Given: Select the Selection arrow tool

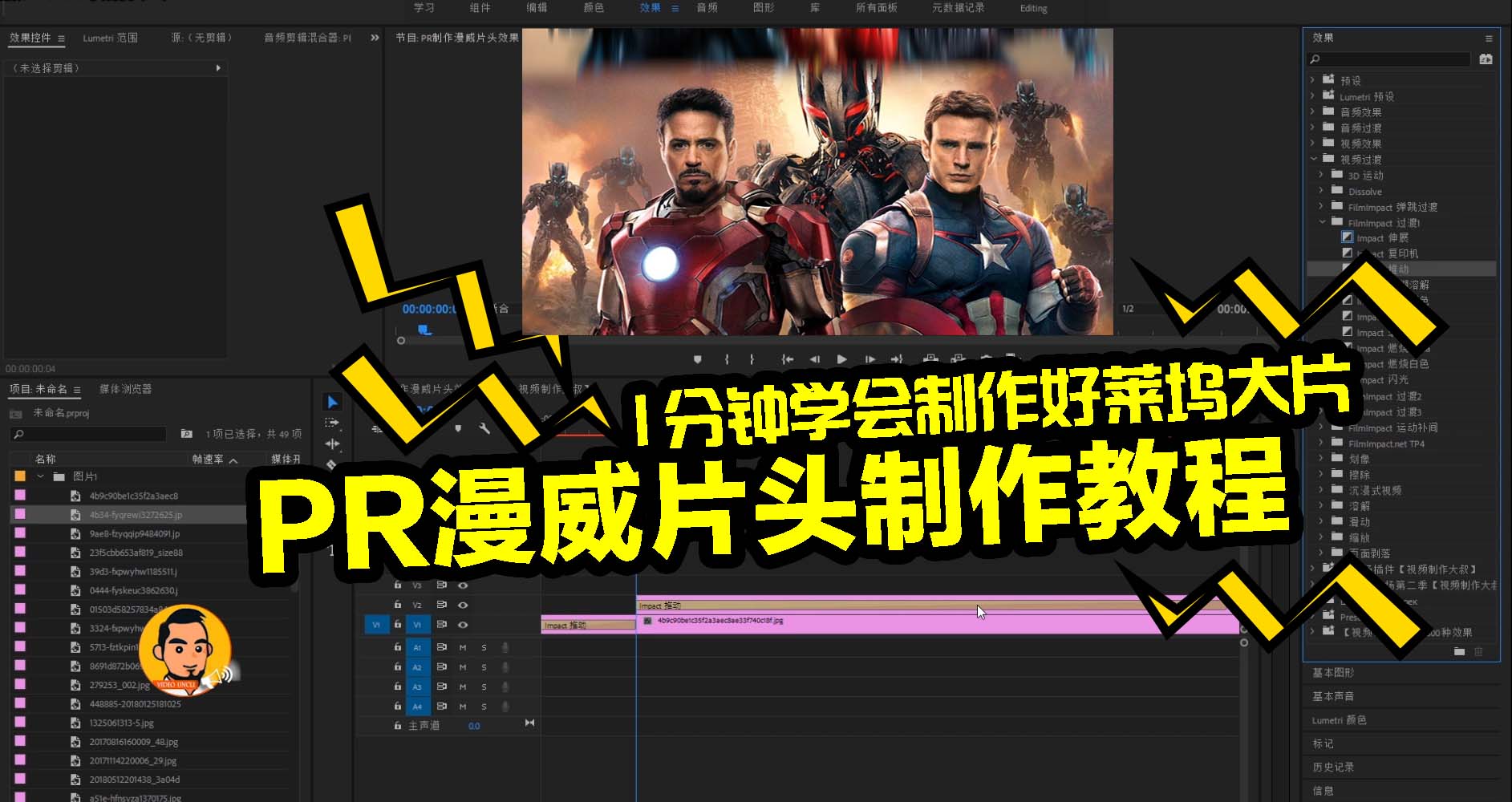Looking at the screenshot, I should point(332,402).
